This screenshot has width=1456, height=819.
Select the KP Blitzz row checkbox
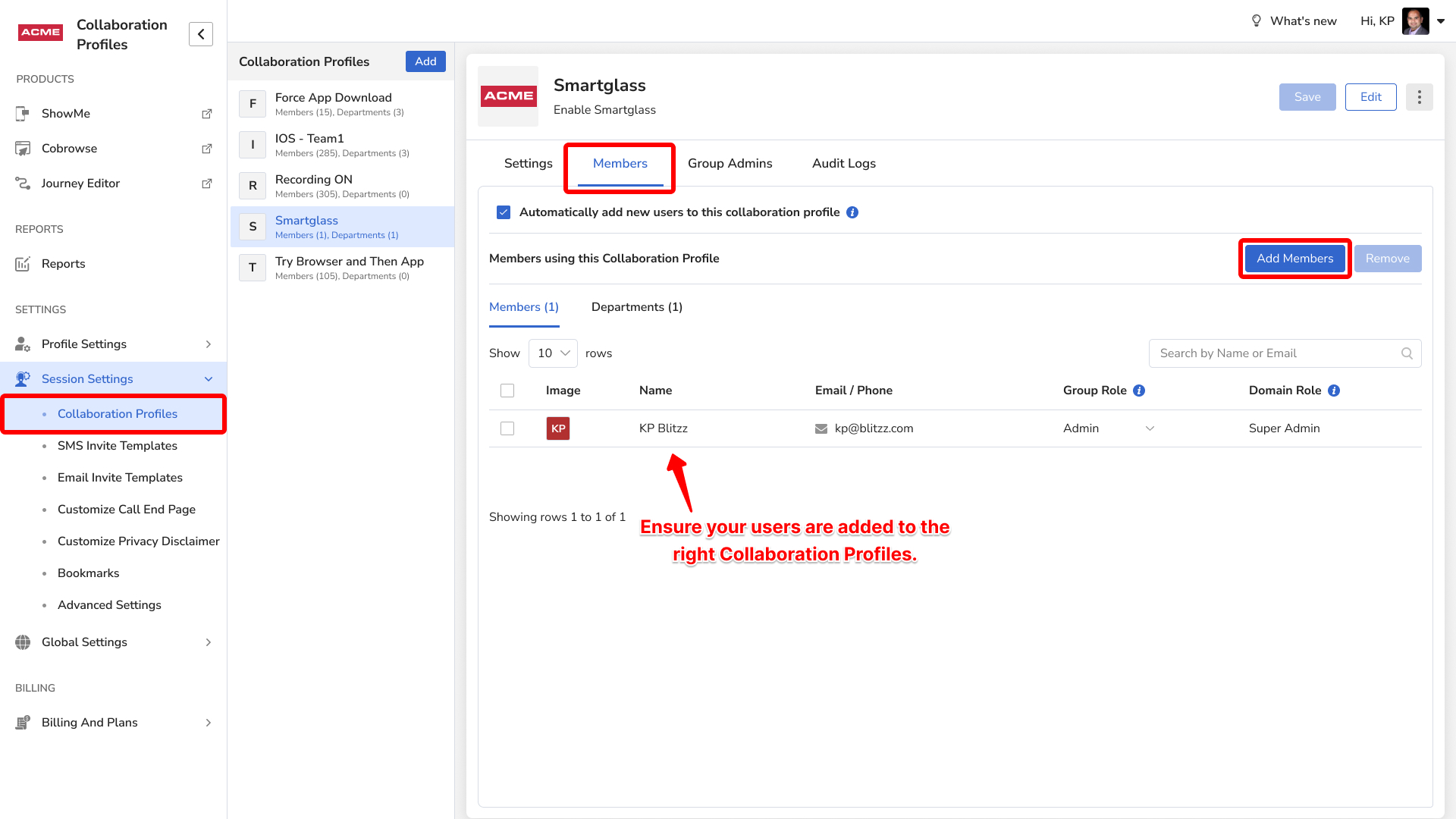[507, 428]
